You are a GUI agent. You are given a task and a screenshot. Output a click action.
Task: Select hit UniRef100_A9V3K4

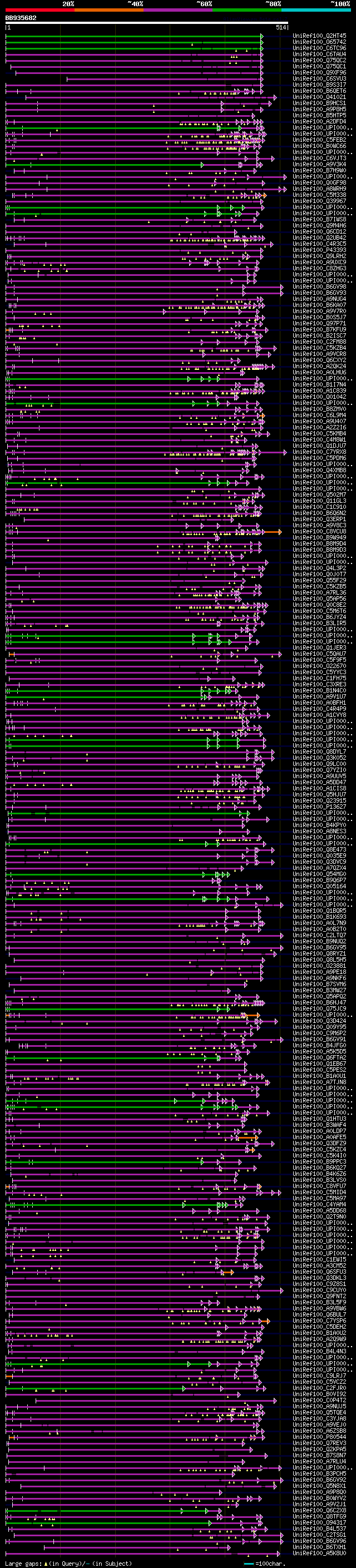[319, 164]
